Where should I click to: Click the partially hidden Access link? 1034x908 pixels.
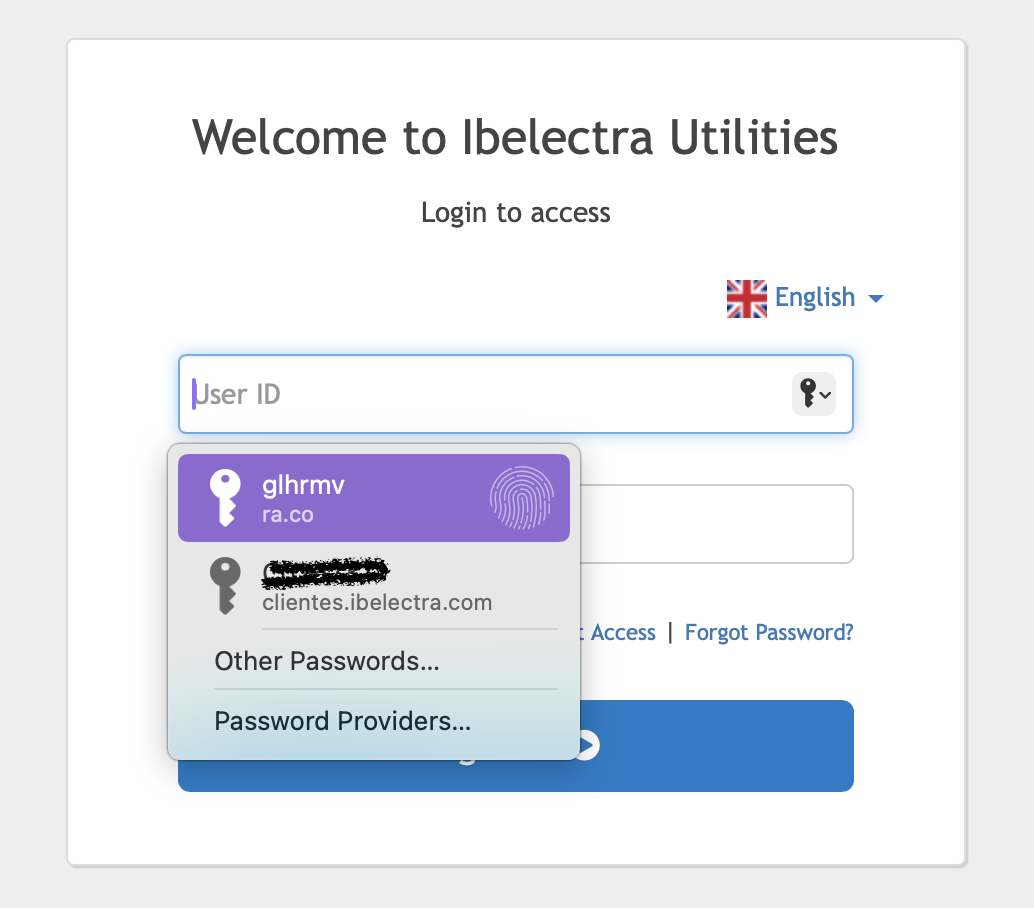click(x=622, y=632)
